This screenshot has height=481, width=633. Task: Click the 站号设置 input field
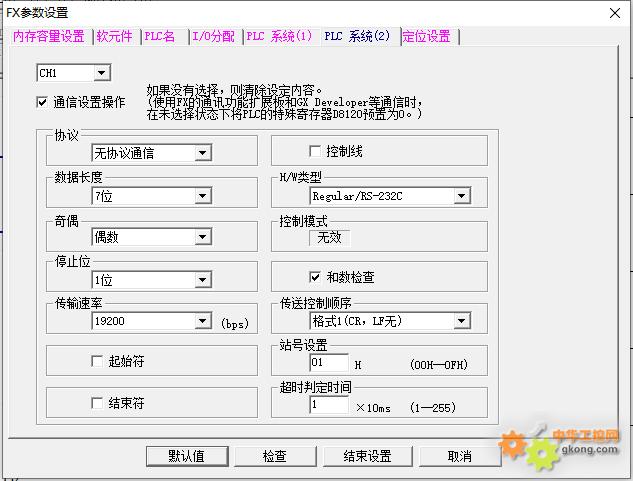[x=329, y=363]
